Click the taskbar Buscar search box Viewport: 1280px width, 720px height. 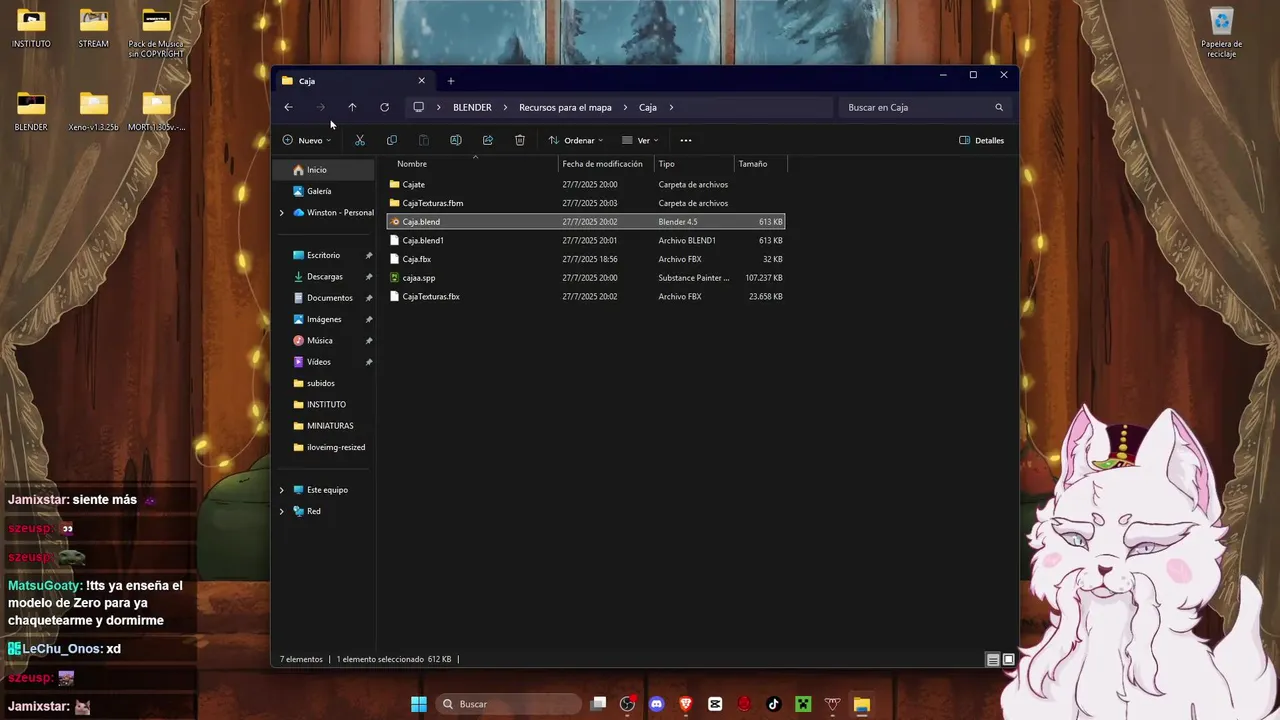[x=510, y=704]
